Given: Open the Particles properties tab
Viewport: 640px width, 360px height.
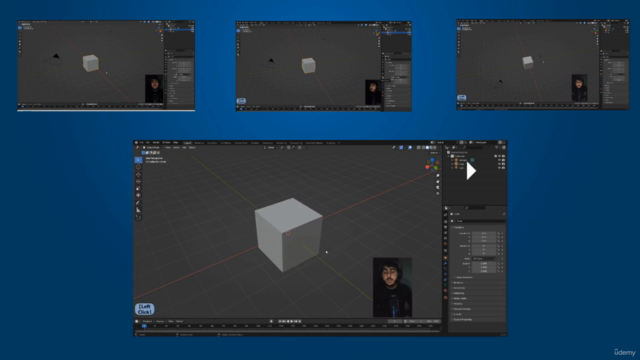Looking at the screenshot, I should (446, 269).
